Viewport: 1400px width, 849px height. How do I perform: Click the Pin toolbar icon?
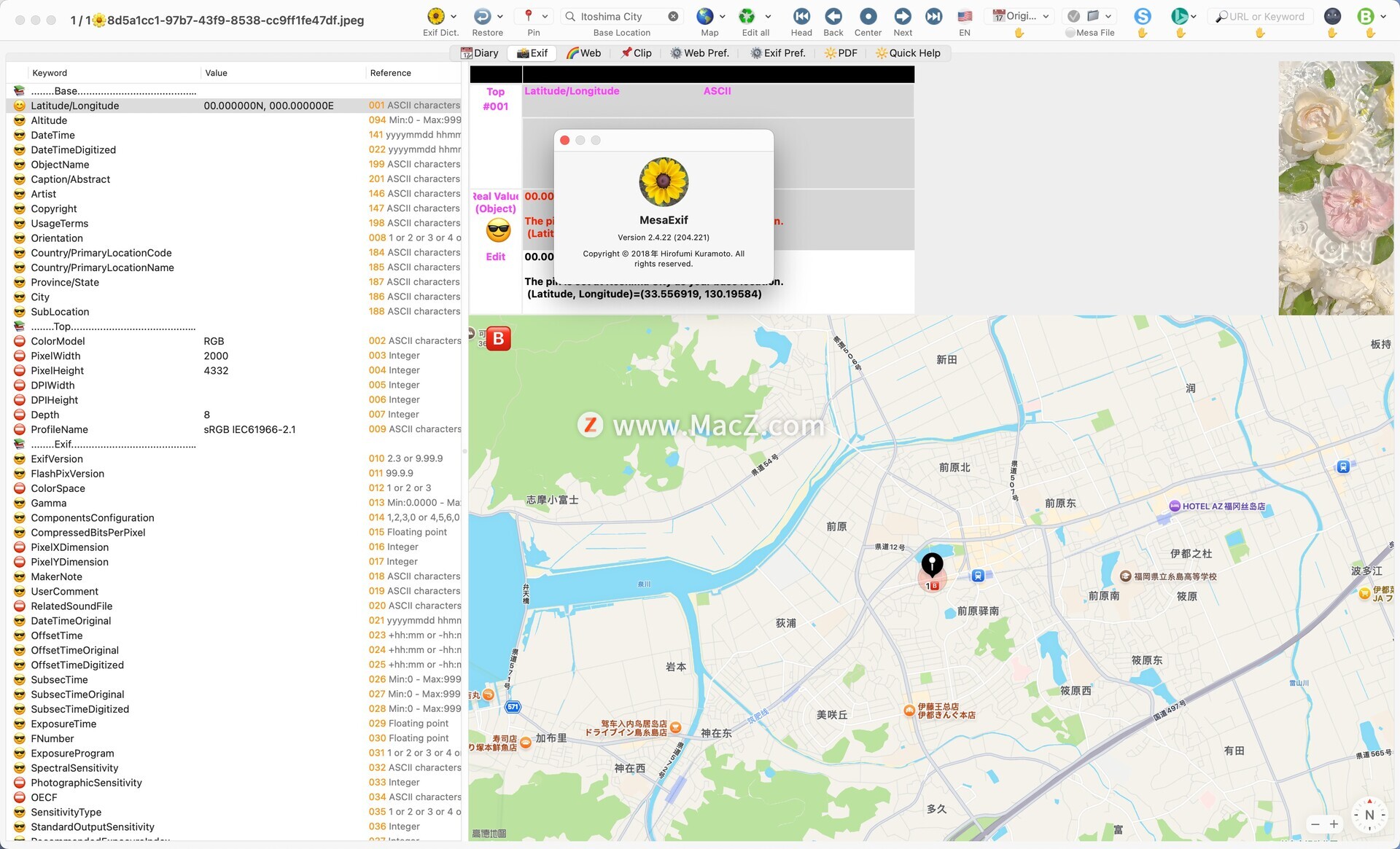click(529, 16)
